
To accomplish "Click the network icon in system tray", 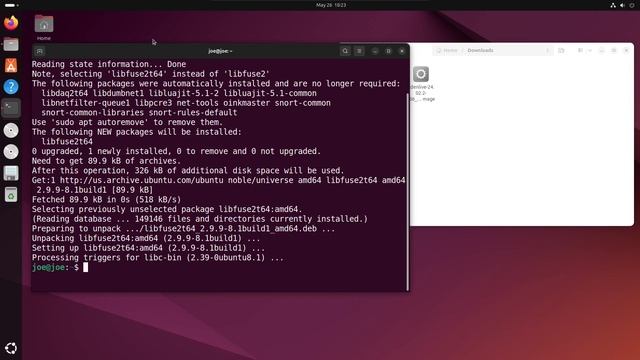I will (x=613, y=5).
